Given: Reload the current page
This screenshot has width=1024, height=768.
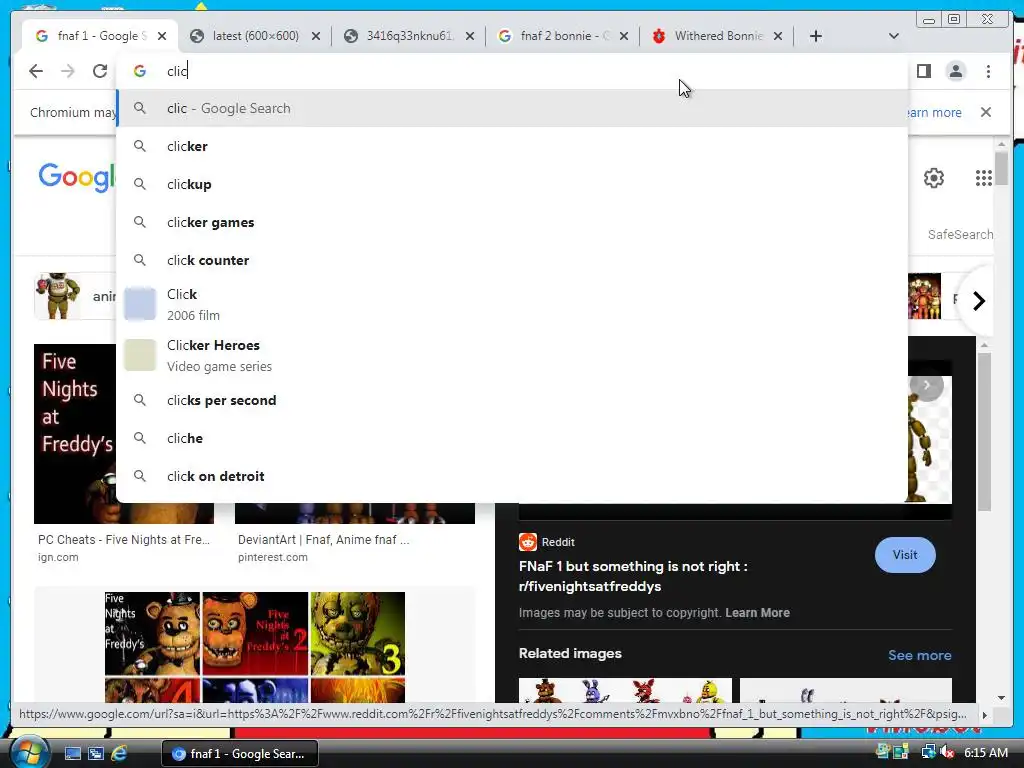Looking at the screenshot, I should pyautogui.click(x=100, y=71).
